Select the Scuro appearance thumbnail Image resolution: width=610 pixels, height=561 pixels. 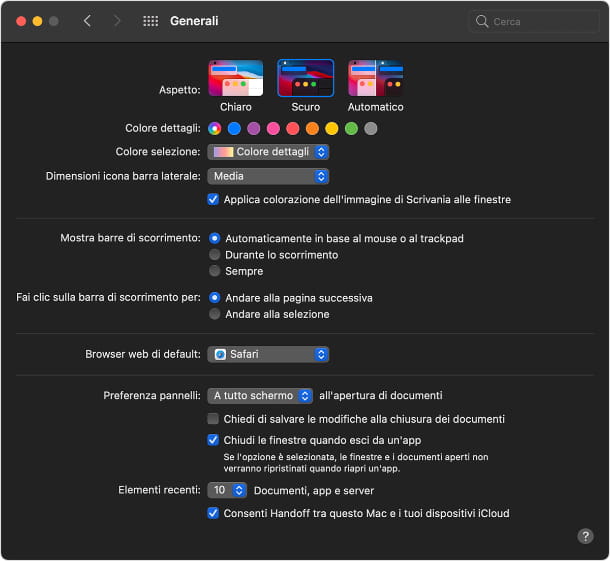click(x=305, y=78)
